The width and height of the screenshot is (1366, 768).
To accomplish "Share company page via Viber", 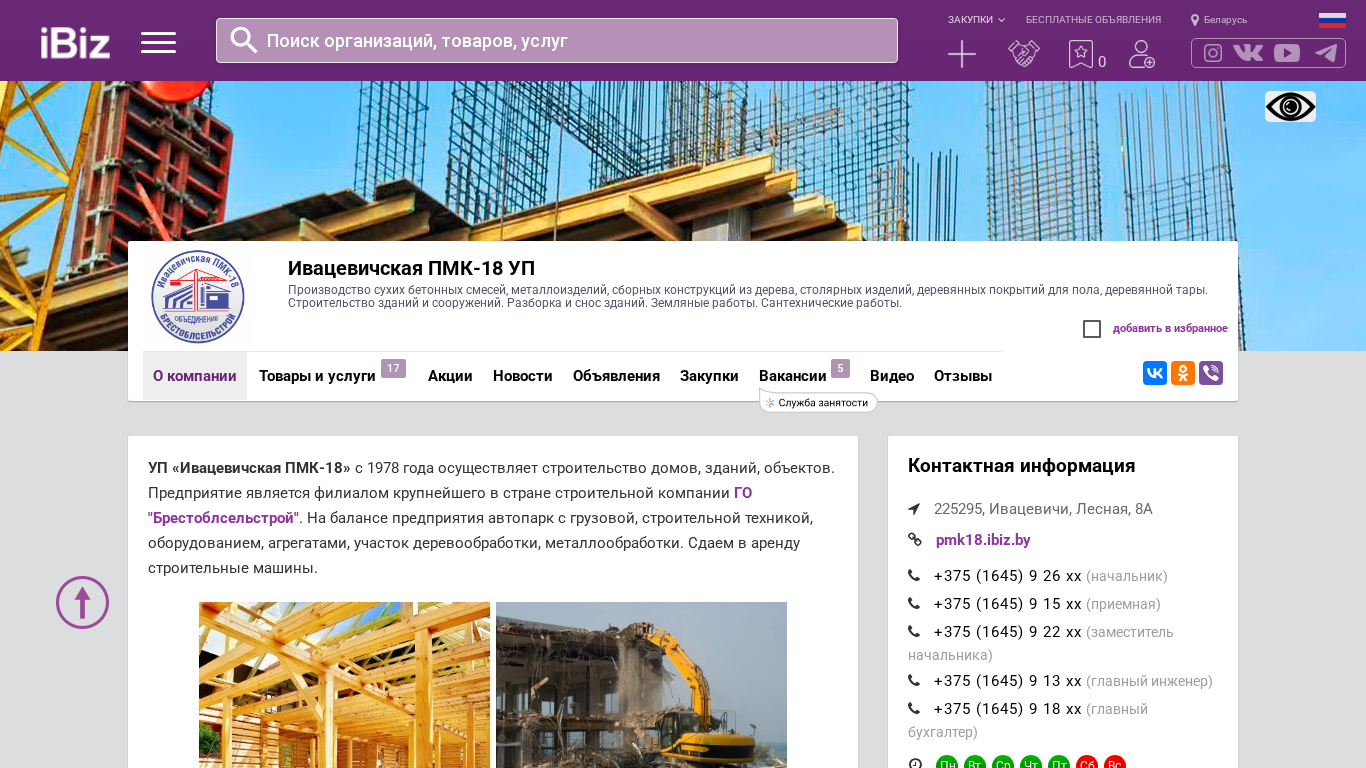I will [1211, 373].
